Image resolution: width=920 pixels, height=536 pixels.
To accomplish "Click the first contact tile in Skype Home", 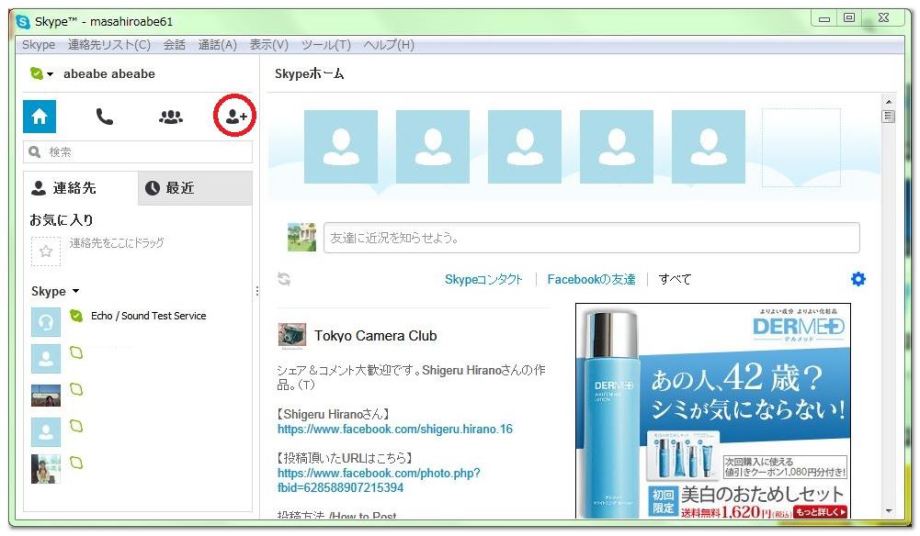I will tap(340, 147).
